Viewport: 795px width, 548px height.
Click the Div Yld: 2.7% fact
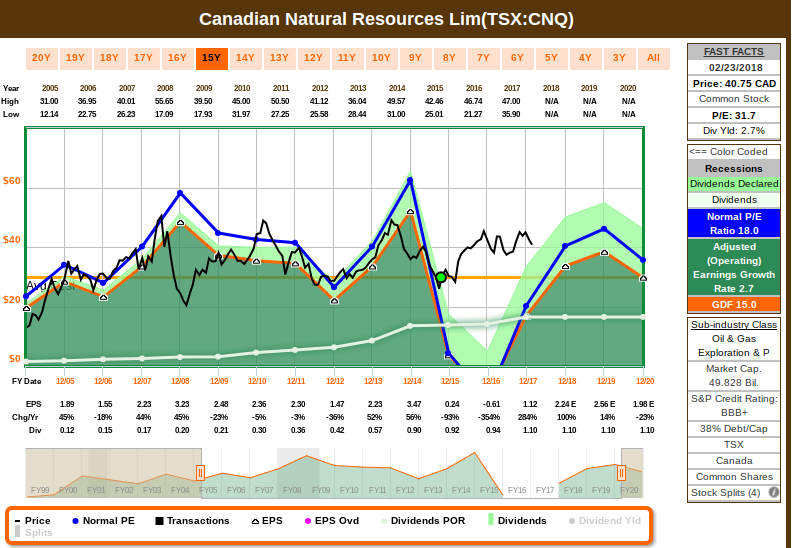tap(734, 131)
